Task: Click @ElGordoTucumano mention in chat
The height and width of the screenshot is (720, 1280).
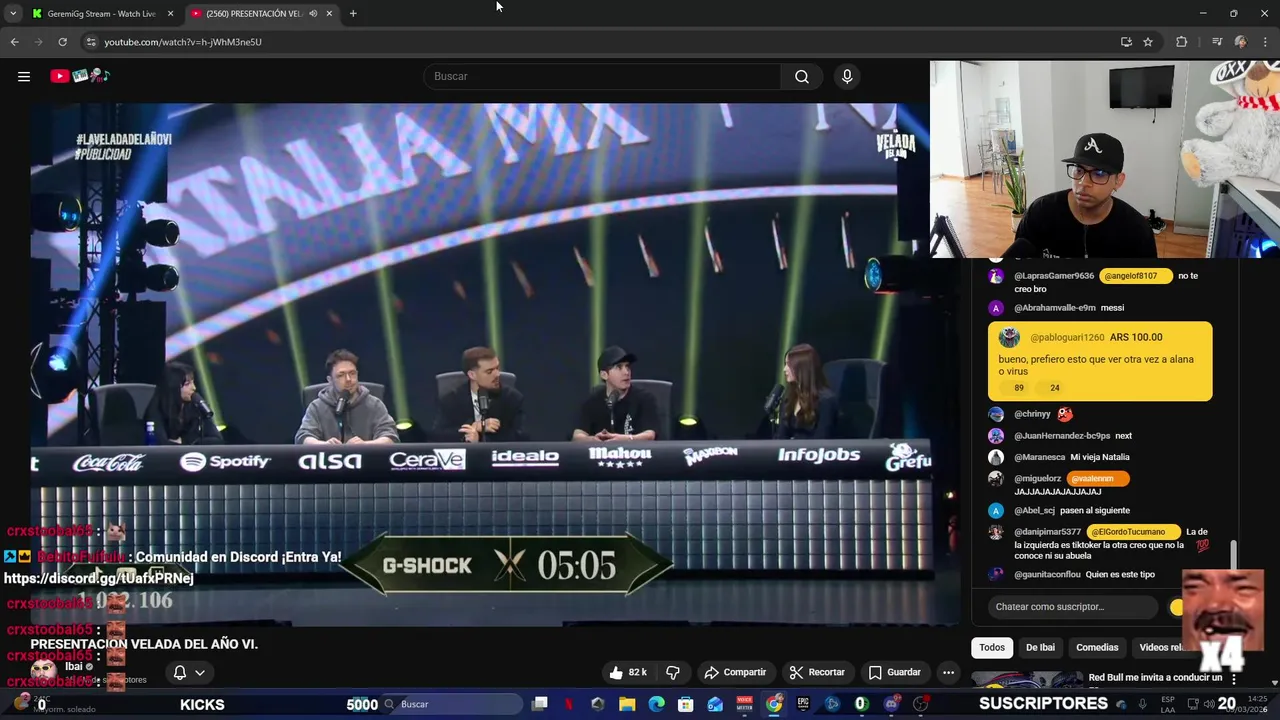Action: click(1132, 532)
